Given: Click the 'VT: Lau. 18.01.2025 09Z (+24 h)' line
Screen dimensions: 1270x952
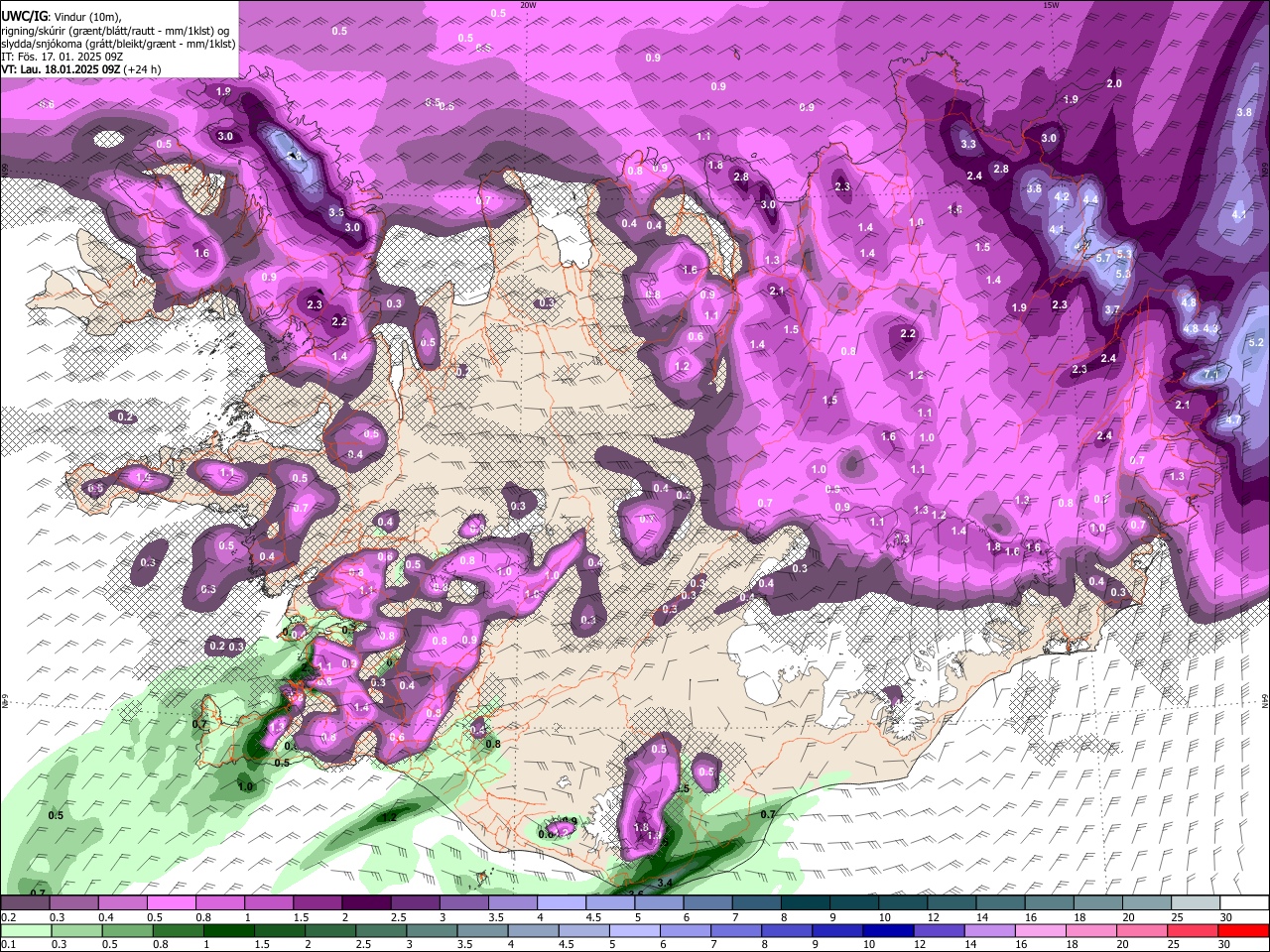Looking at the screenshot, I should (x=81, y=69).
